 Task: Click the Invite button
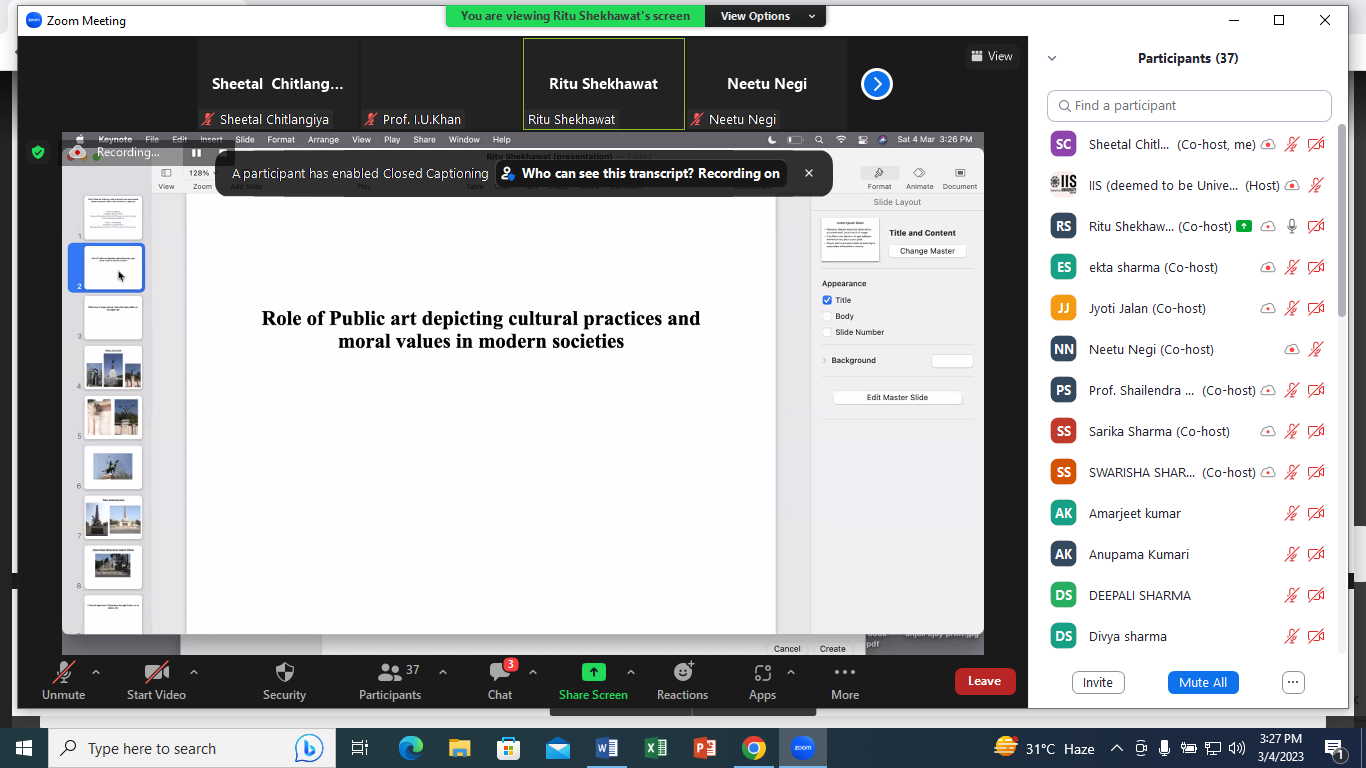(1097, 682)
